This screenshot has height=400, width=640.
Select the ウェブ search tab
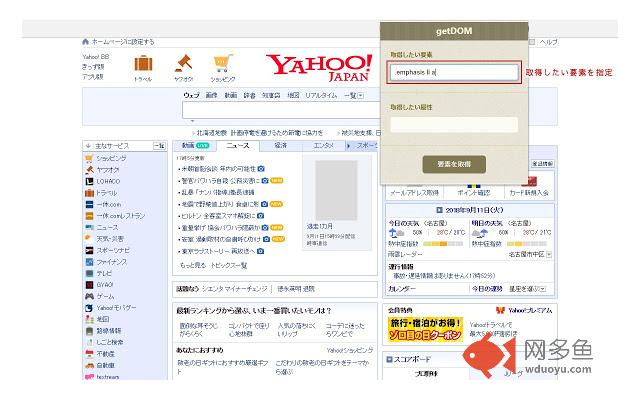(x=191, y=95)
